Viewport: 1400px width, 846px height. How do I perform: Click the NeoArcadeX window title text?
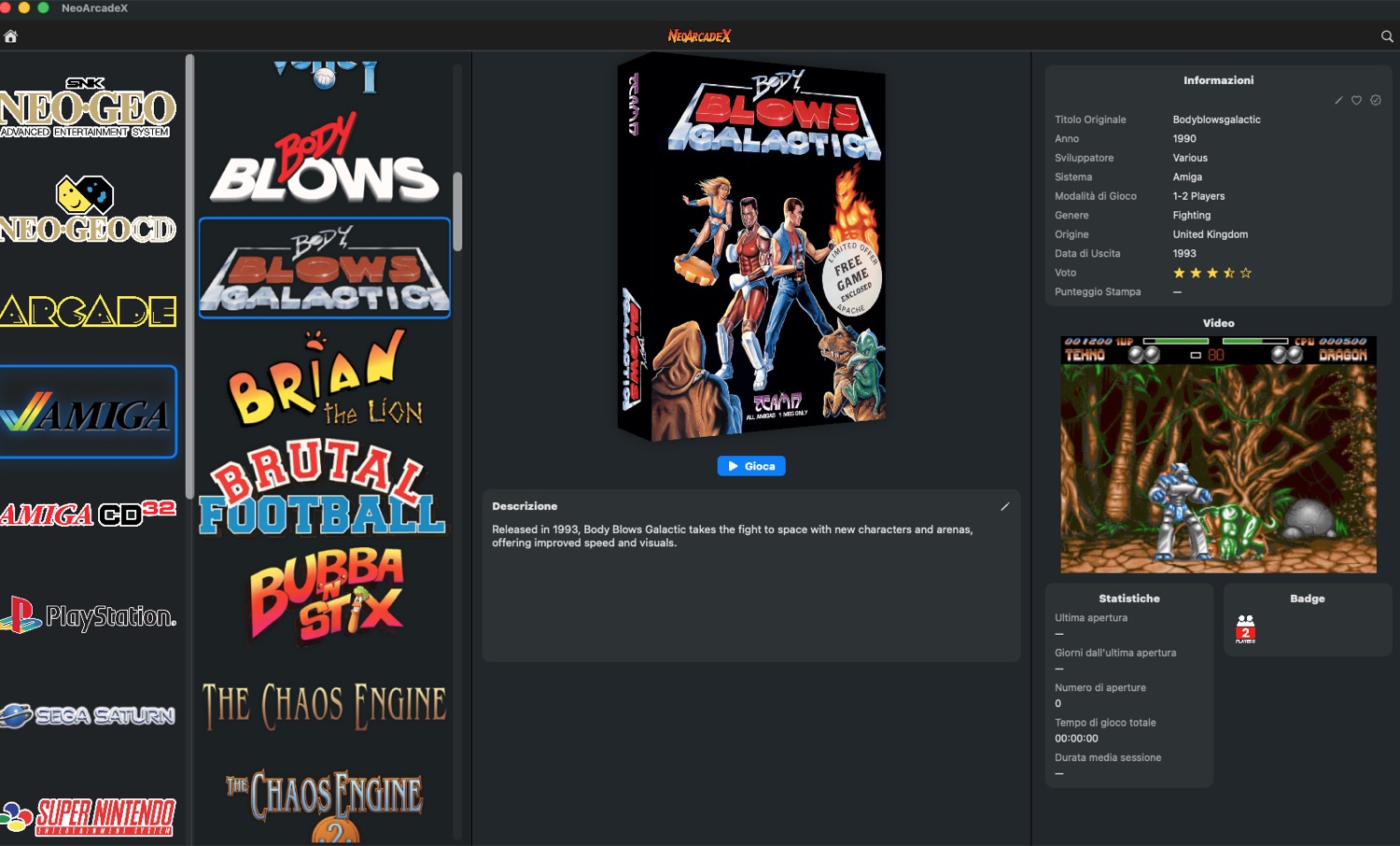94,8
